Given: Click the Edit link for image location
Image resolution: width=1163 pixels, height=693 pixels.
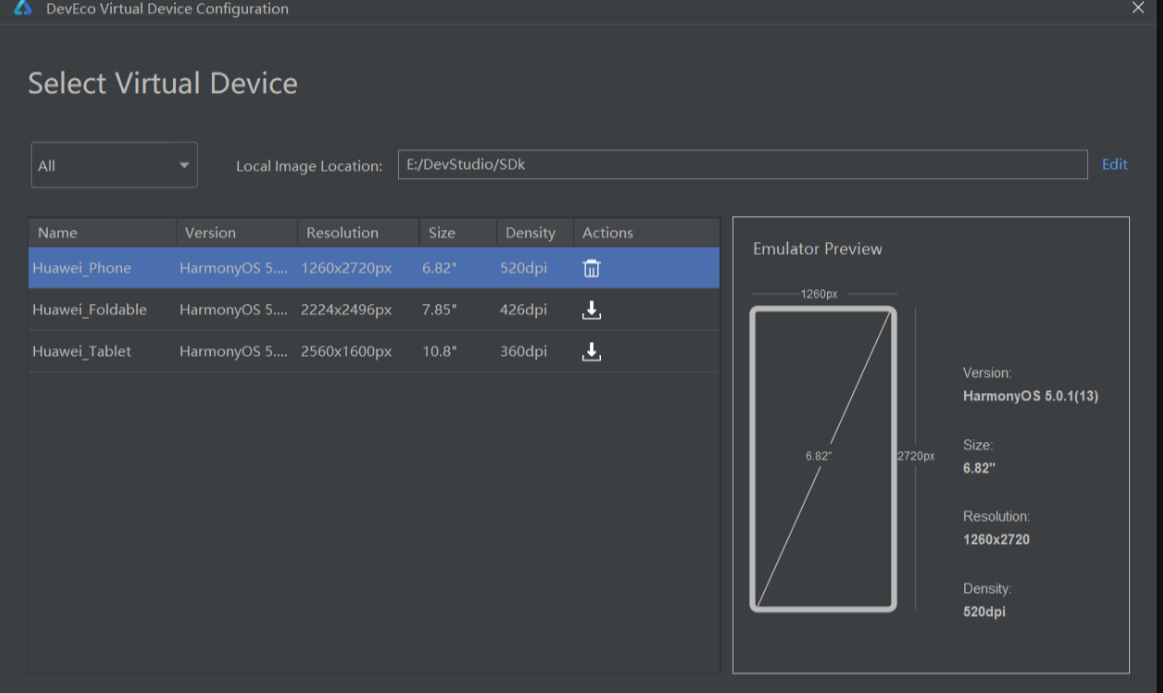Looking at the screenshot, I should point(1114,164).
